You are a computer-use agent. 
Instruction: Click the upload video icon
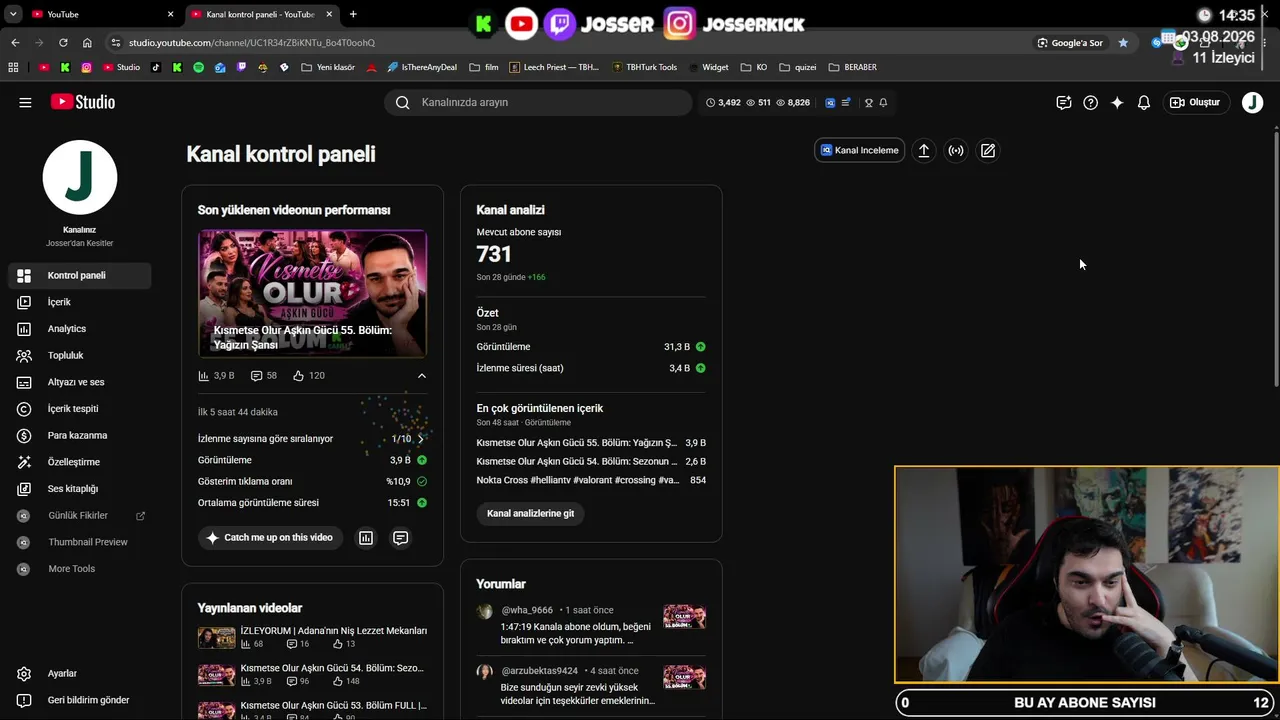click(x=924, y=150)
